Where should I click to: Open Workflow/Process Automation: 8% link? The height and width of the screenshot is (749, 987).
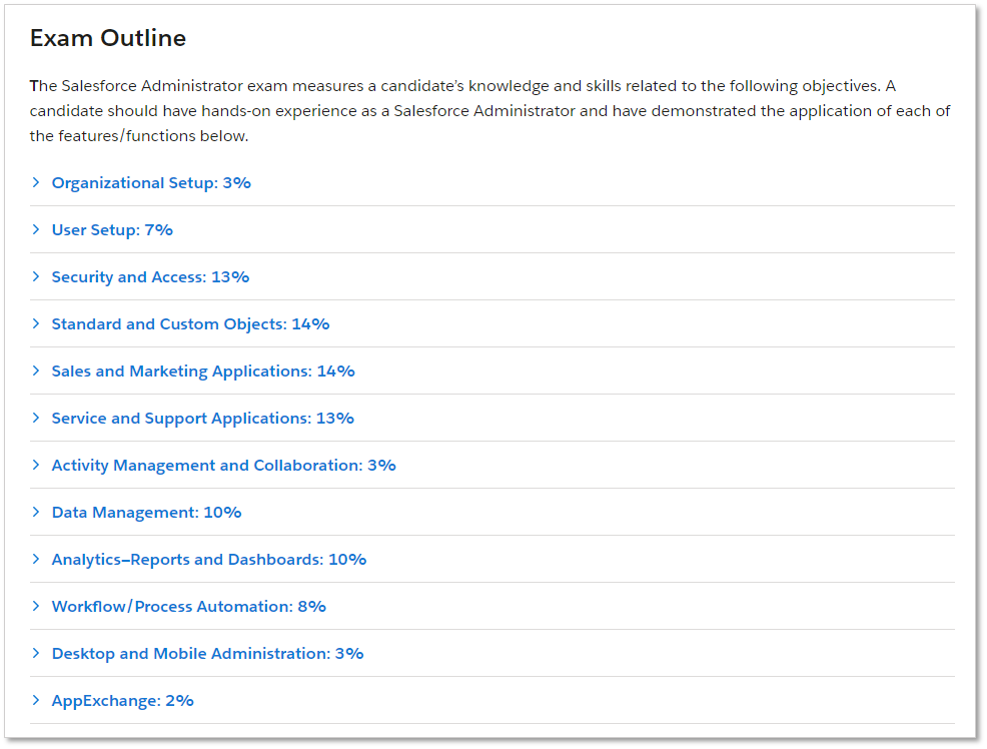tap(189, 607)
